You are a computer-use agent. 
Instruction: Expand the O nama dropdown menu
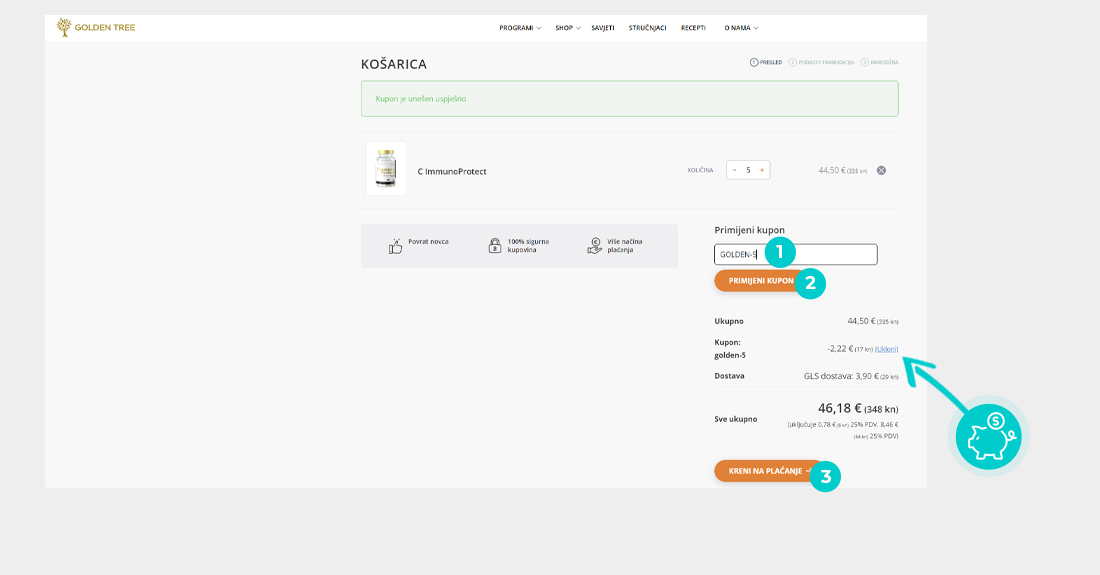(741, 28)
